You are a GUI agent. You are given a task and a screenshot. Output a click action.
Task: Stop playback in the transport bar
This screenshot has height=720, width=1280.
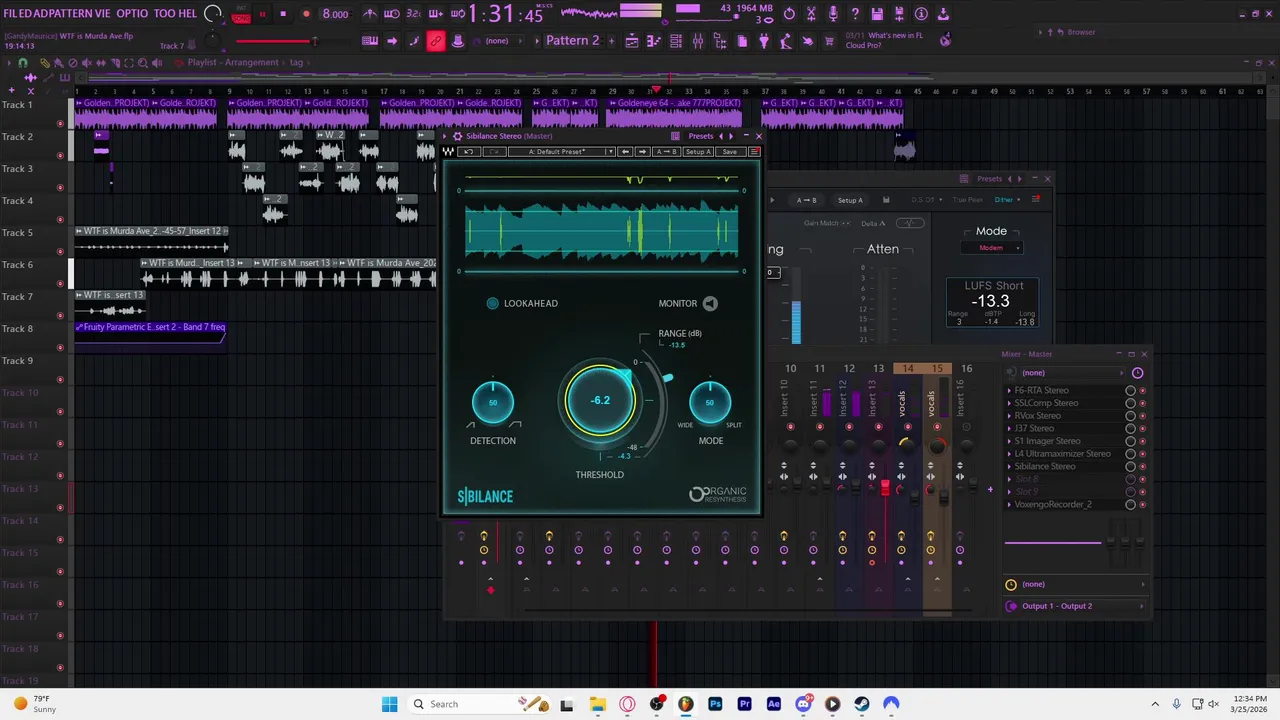pyautogui.click(x=283, y=14)
